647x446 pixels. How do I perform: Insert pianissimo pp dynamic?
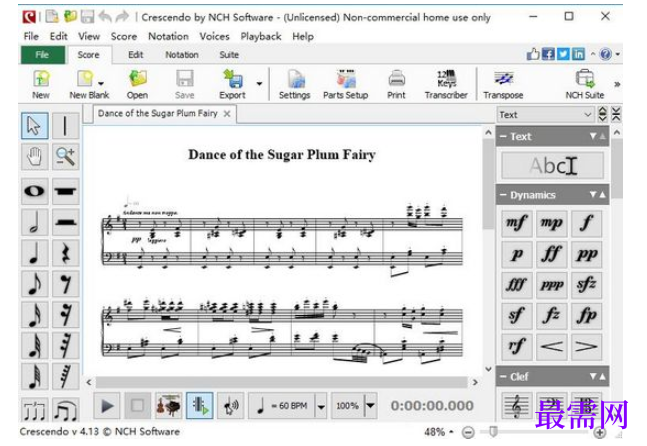(587, 254)
